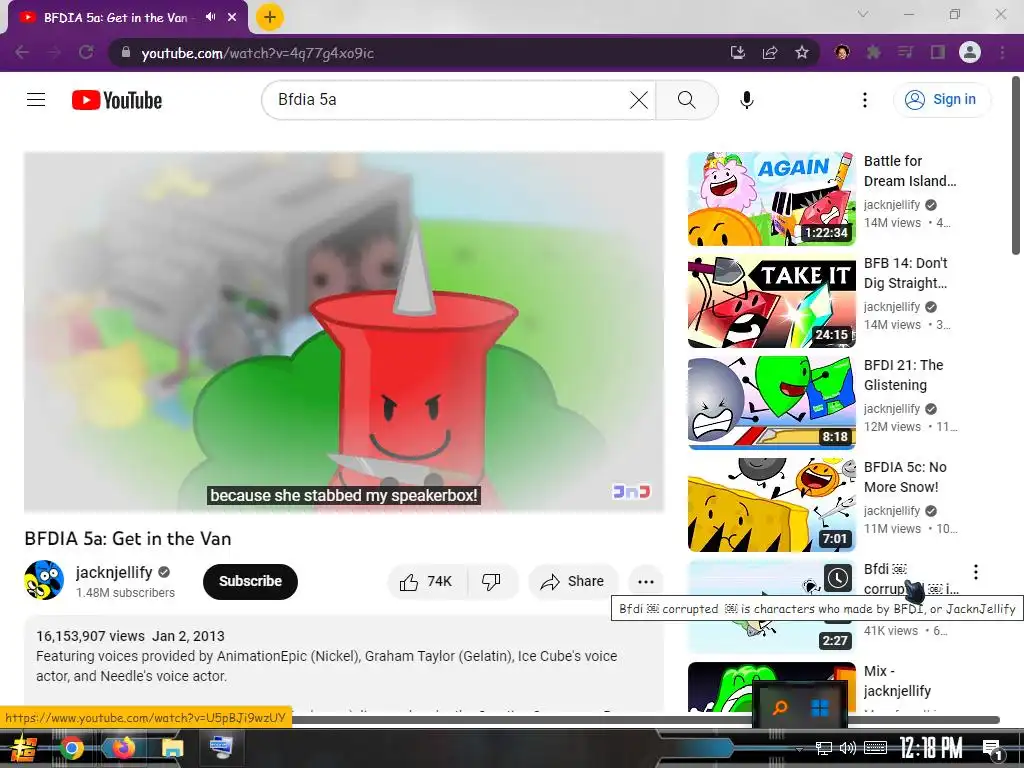Go to YouTube home via logo

coord(117,100)
